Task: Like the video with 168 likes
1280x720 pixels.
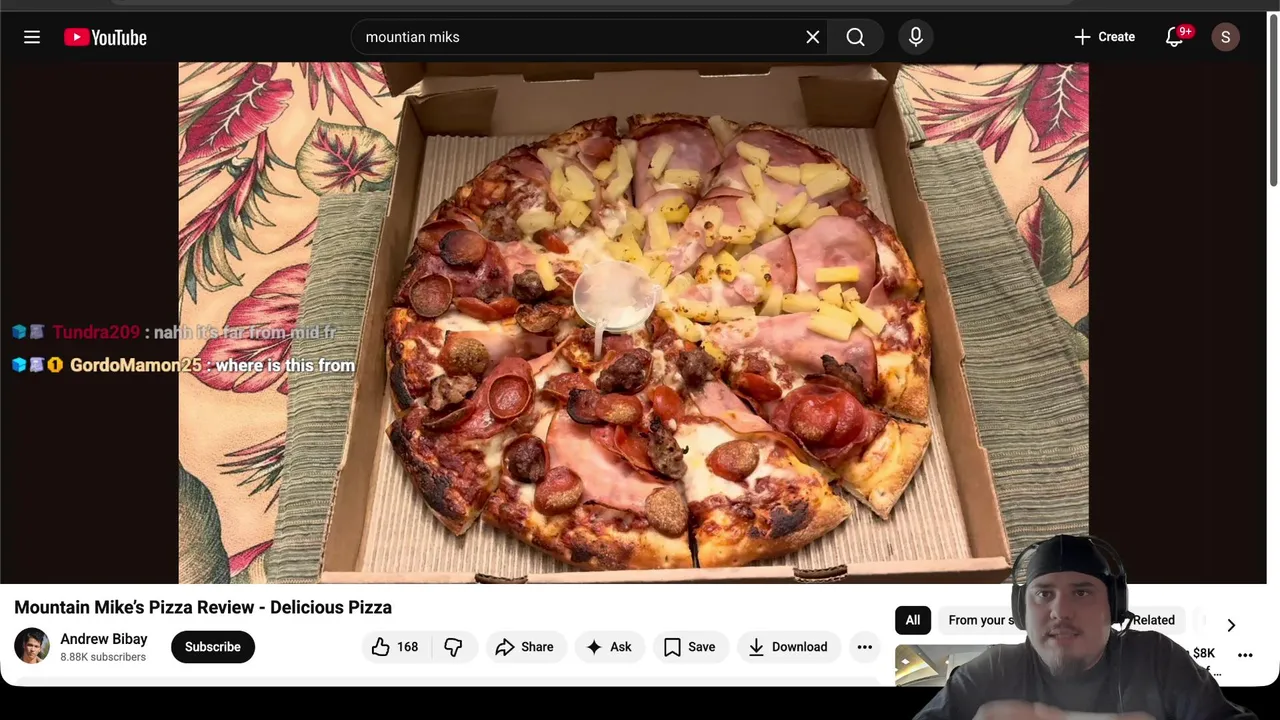Action: tap(395, 647)
